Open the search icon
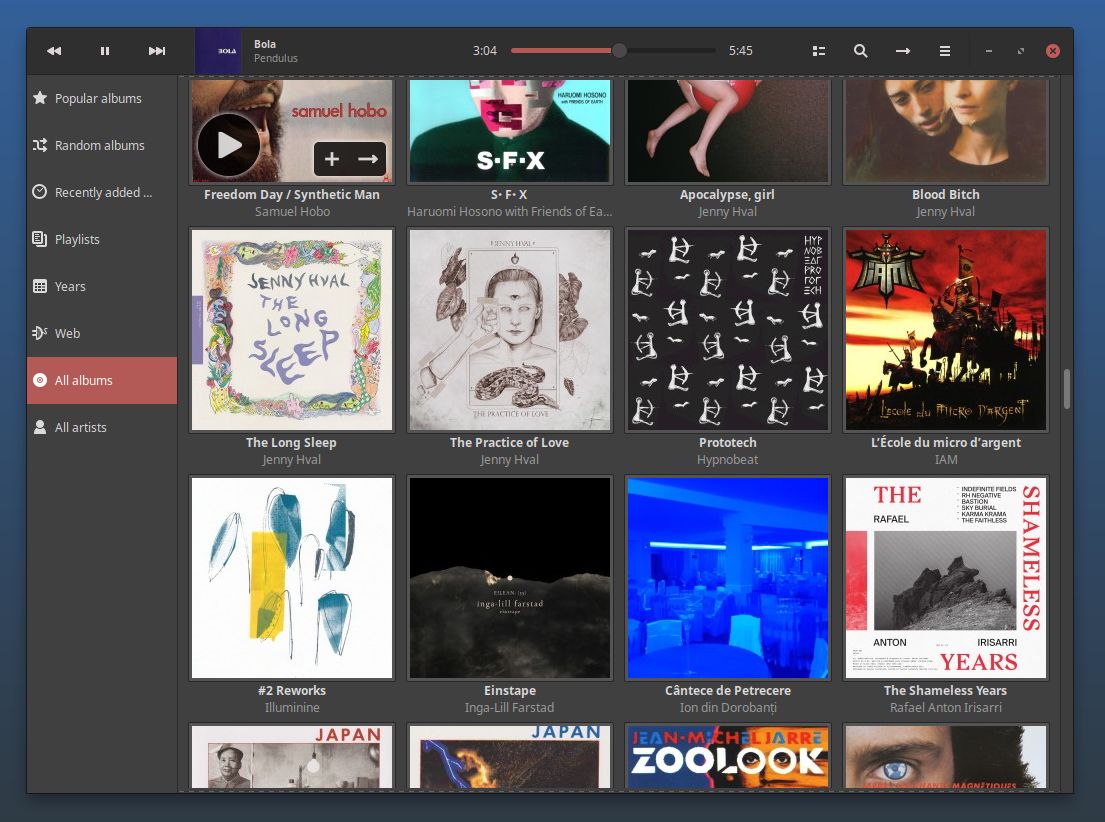 pyautogui.click(x=860, y=51)
